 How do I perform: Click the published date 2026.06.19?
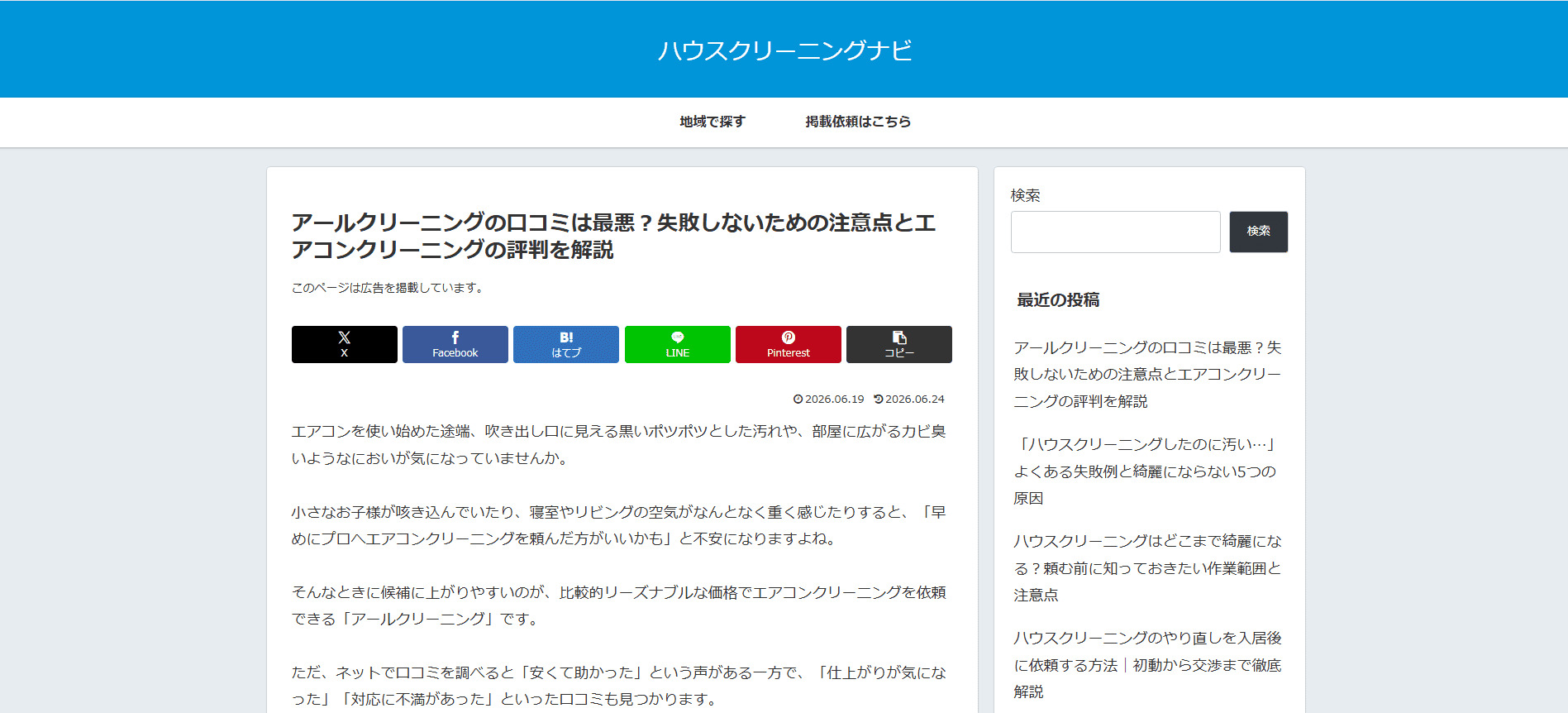828,399
